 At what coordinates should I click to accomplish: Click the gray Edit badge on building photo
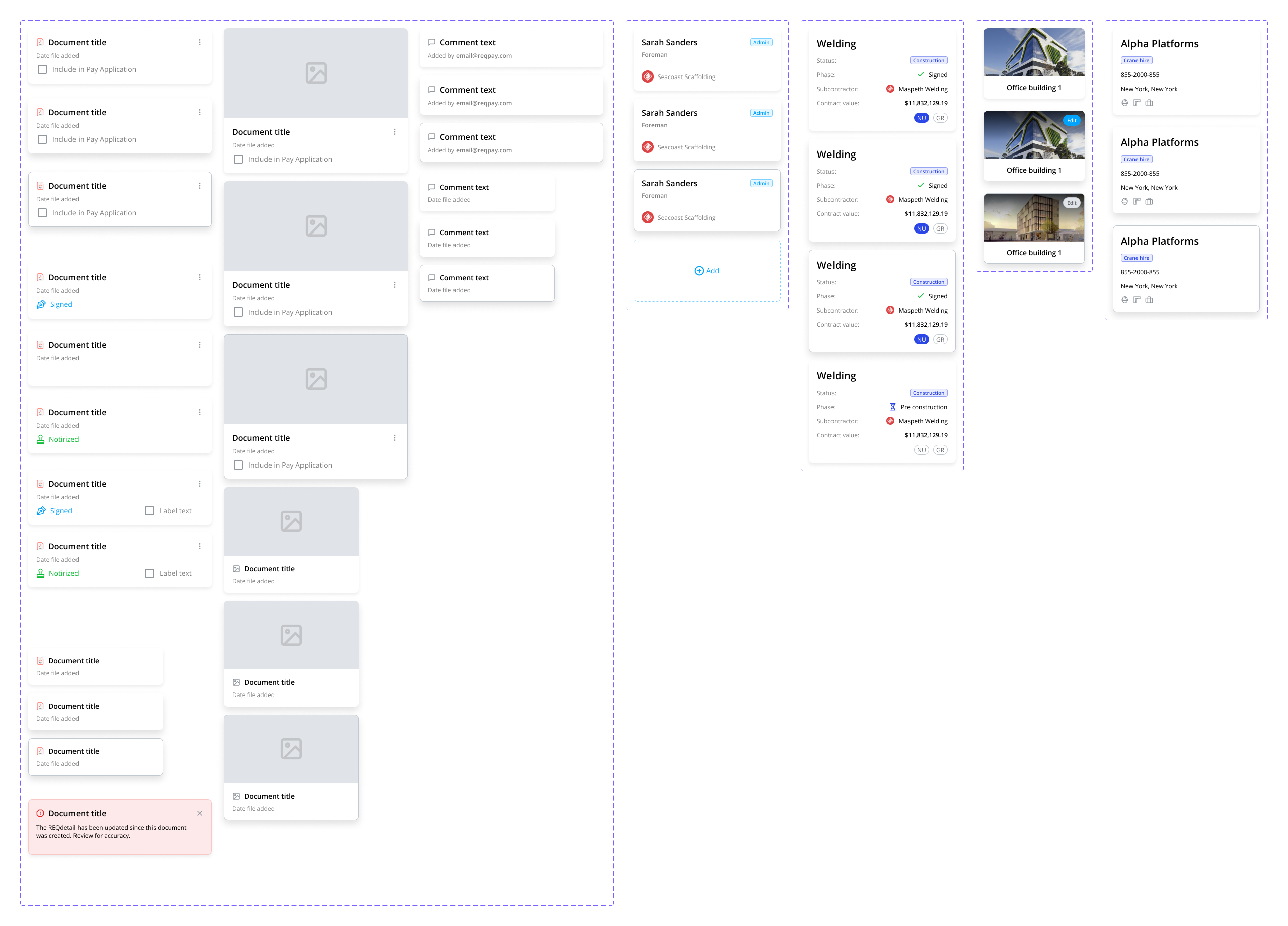coord(1071,203)
